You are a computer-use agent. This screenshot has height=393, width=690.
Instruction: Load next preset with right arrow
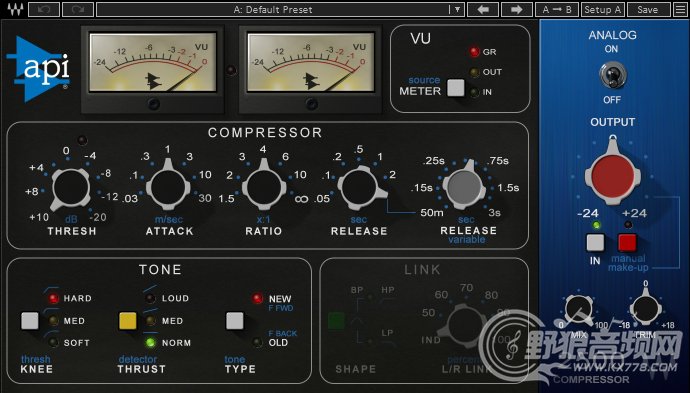point(517,9)
